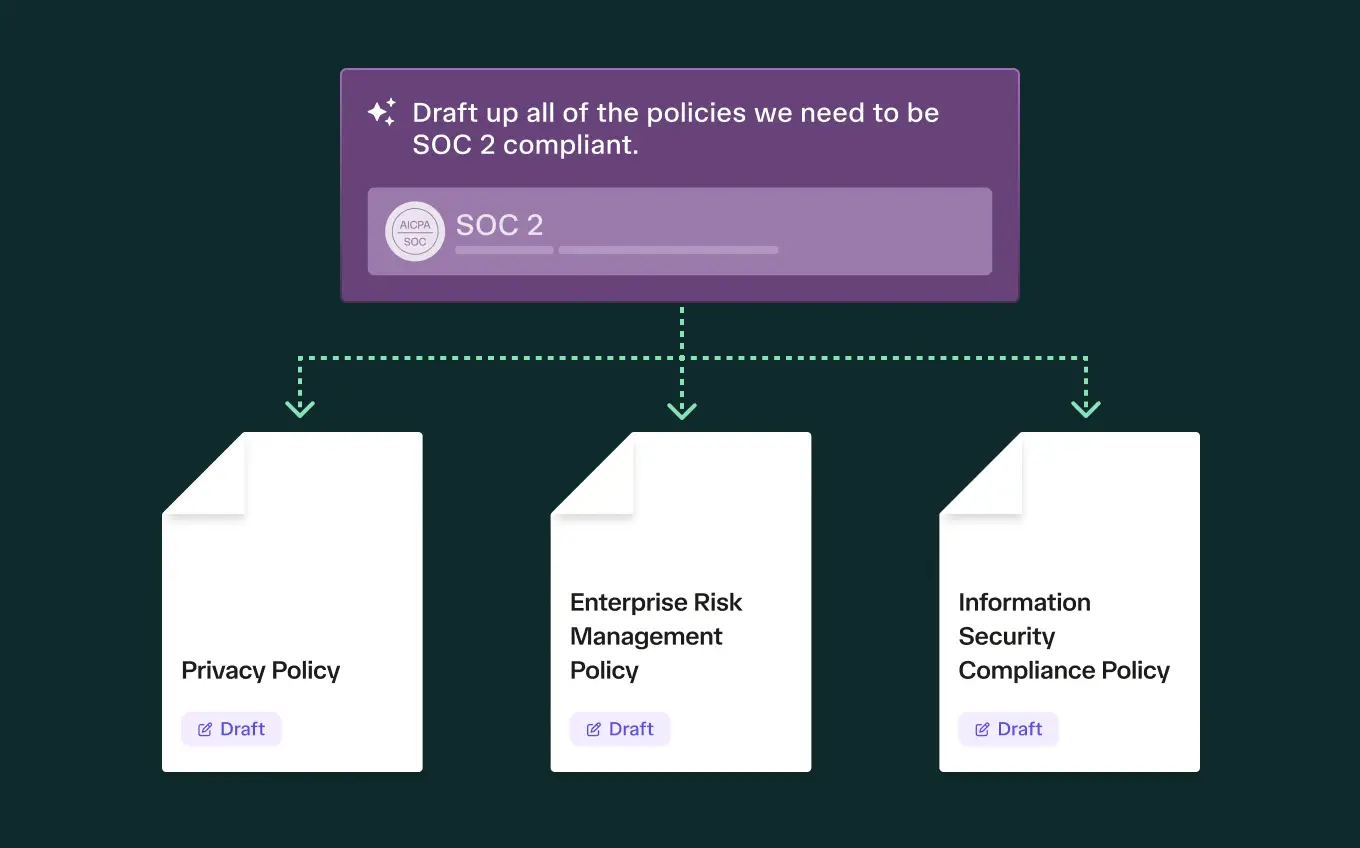Open the Privacy Policy document
This screenshot has height=848, width=1360.
click(x=292, y=602)
